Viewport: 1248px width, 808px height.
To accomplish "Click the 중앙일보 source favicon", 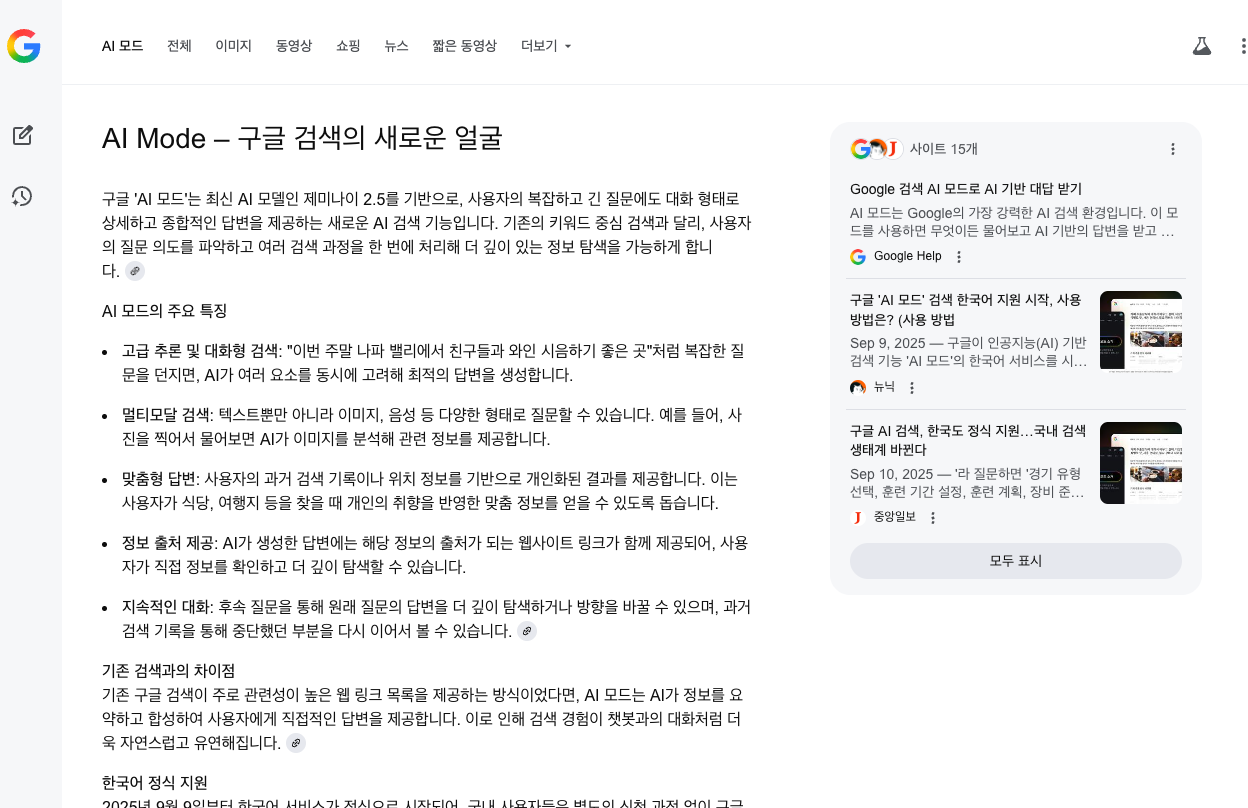I will 858,518.
